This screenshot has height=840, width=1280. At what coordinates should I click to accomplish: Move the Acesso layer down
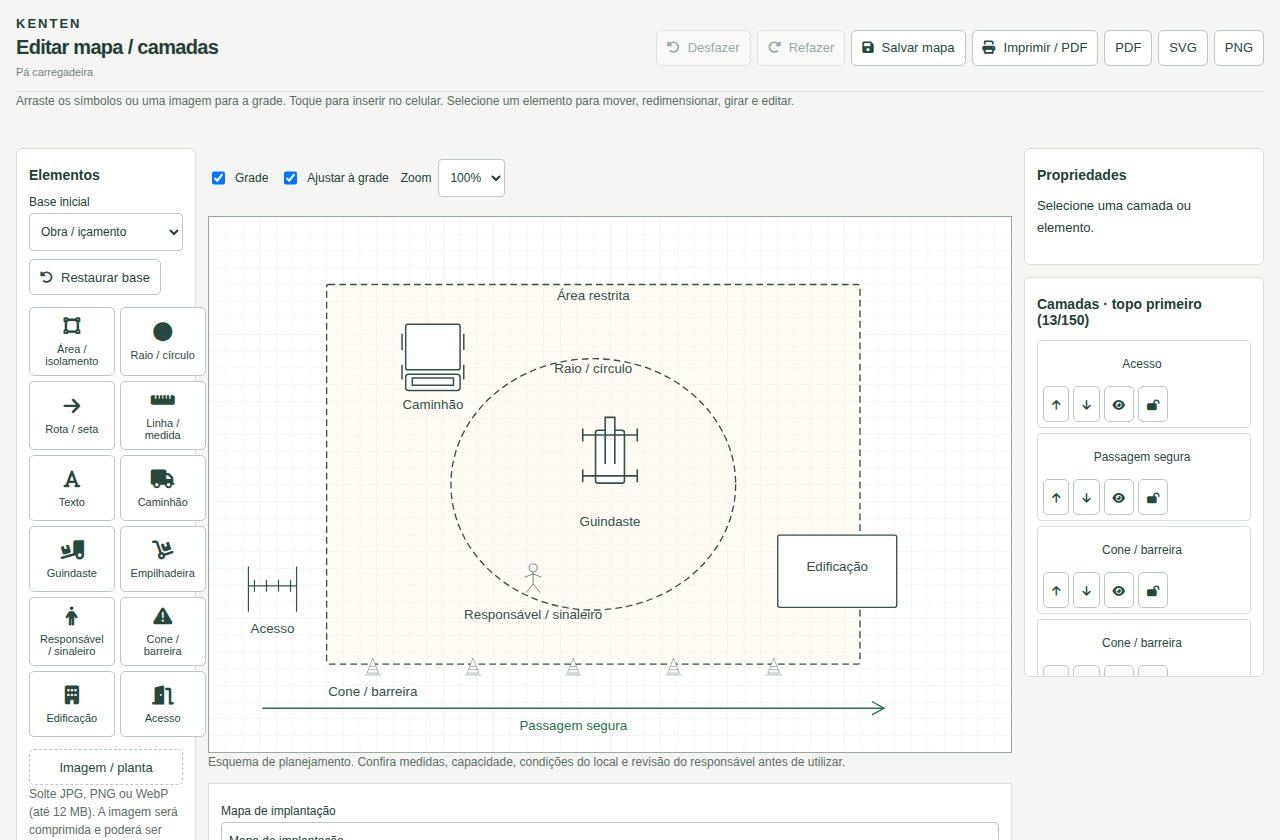(1087, 404)
